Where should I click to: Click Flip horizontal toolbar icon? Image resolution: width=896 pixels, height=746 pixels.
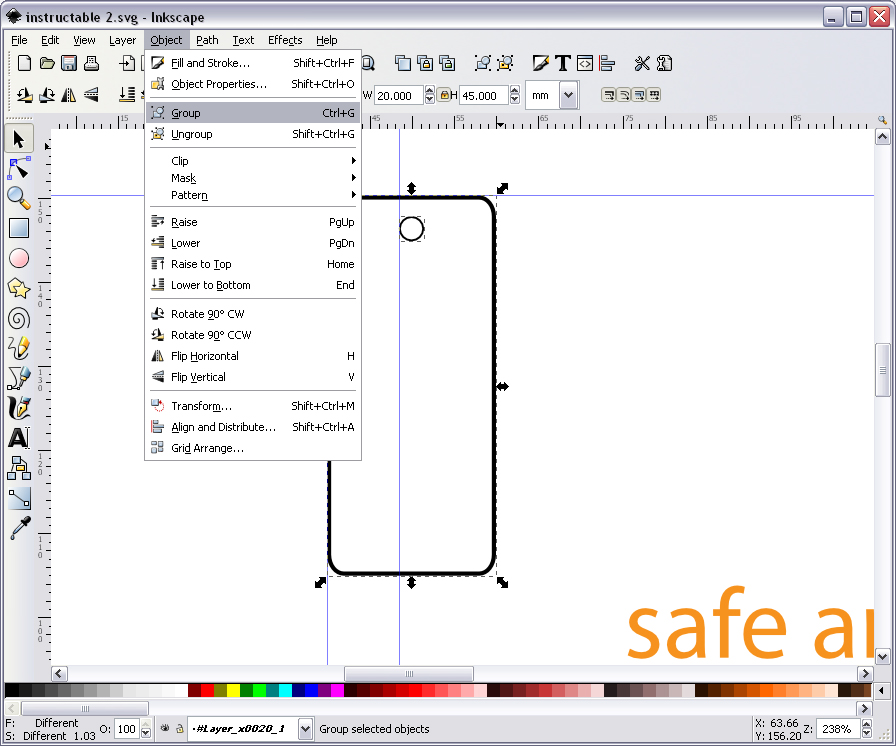pyautogui.click(x=69, y=95)
